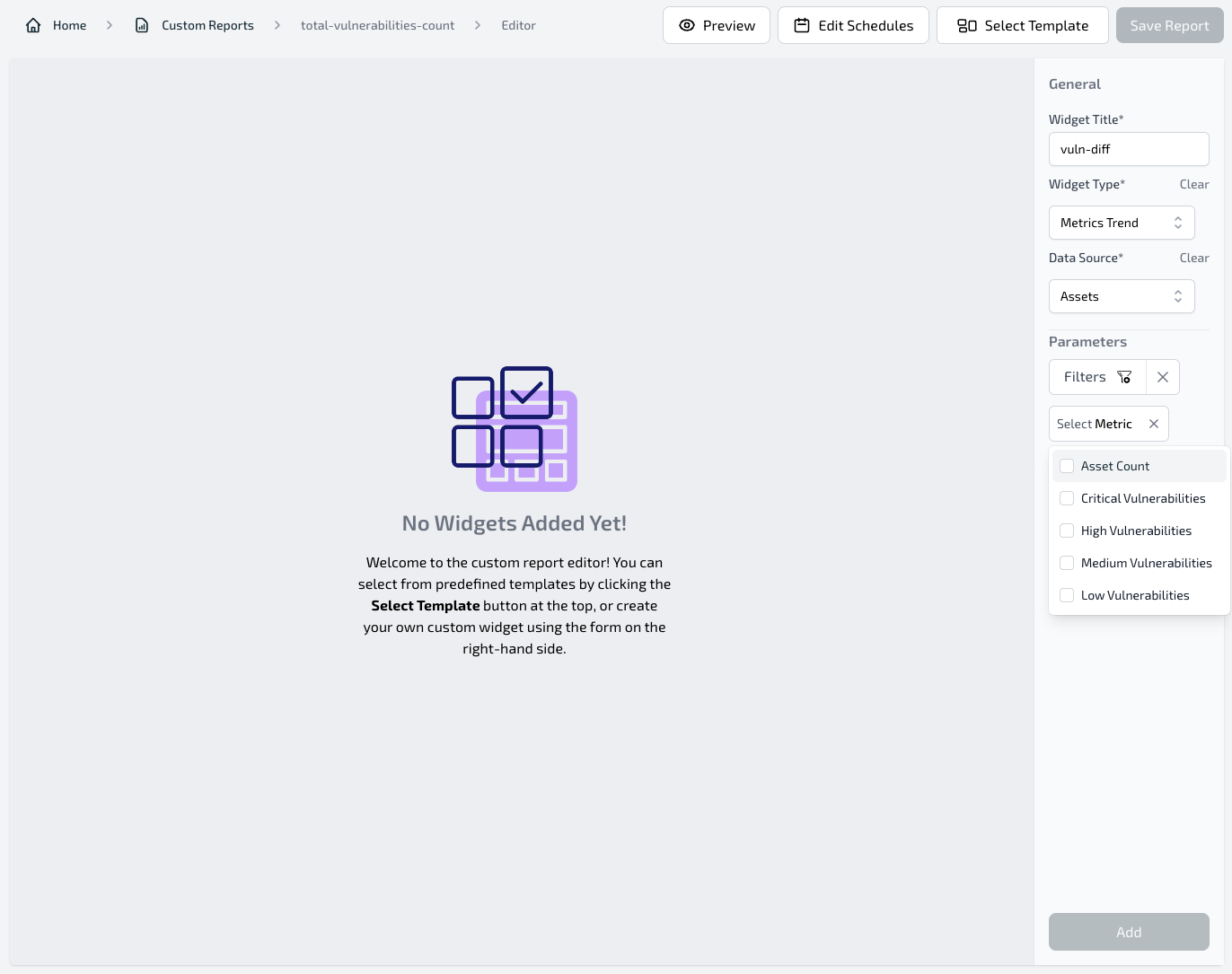The height and width of the screenshot is (974, 1232).
Task: Tick the Critical Vulnerabilities checkbox
Action: (x=1067, y=498)
